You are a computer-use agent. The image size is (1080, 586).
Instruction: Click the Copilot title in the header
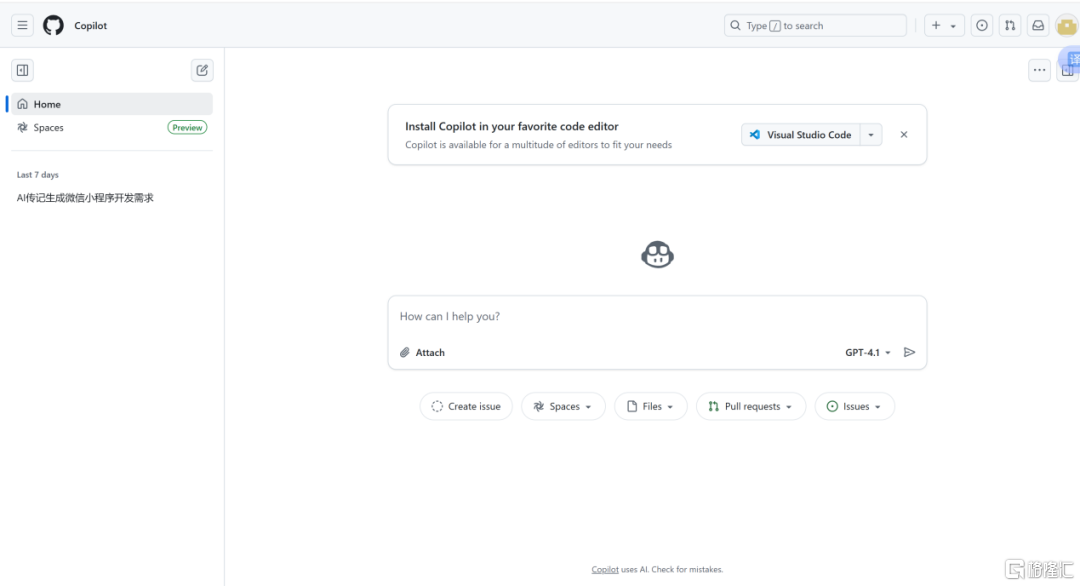(90, 25)
